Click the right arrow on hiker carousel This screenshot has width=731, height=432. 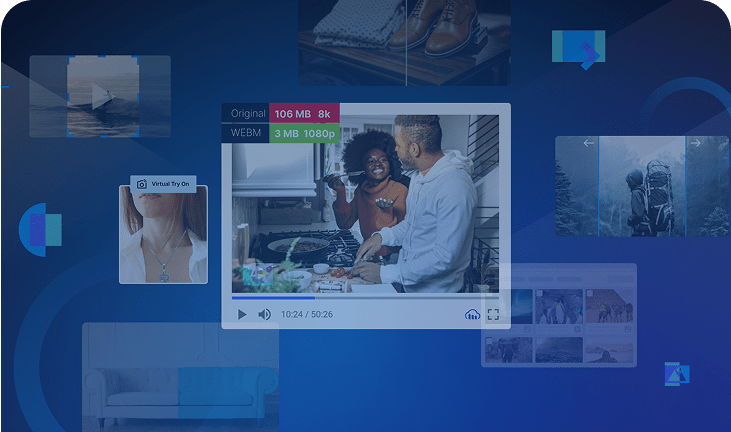[x=696, y=143]
